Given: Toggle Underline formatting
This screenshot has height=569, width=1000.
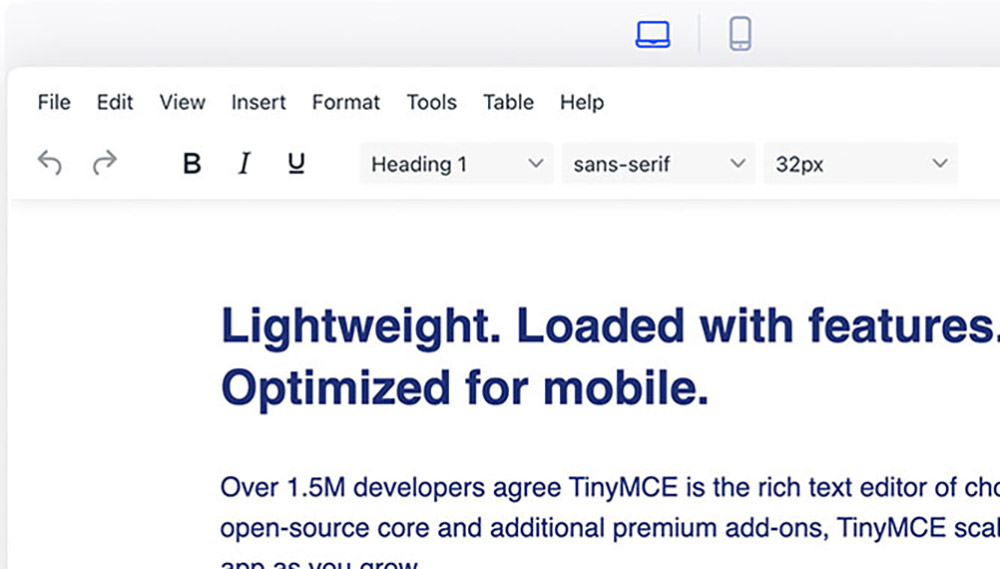Looking at the screenshot, I should pos(296,164).
